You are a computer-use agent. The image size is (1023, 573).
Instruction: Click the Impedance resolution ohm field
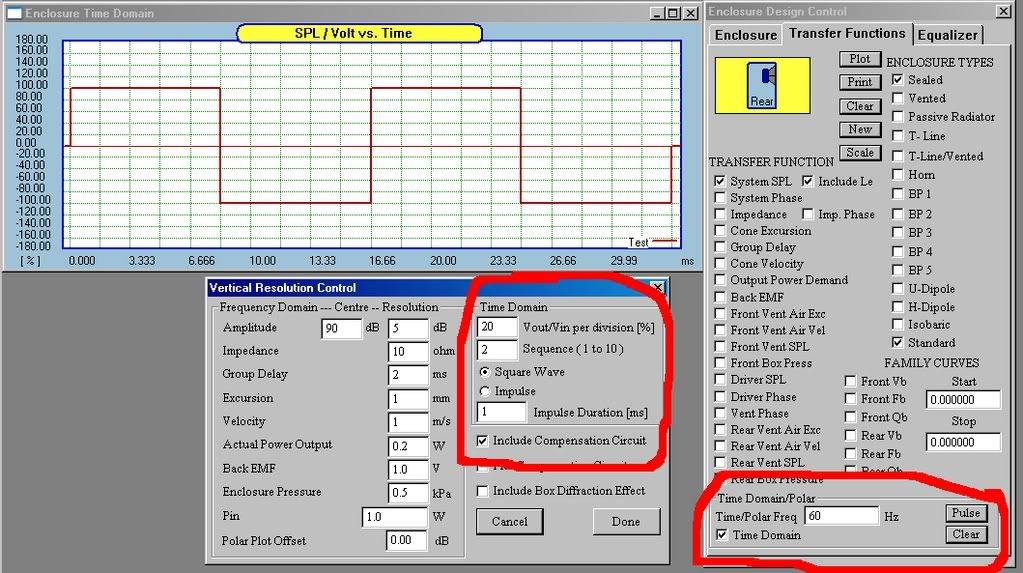tap(408, 352)
